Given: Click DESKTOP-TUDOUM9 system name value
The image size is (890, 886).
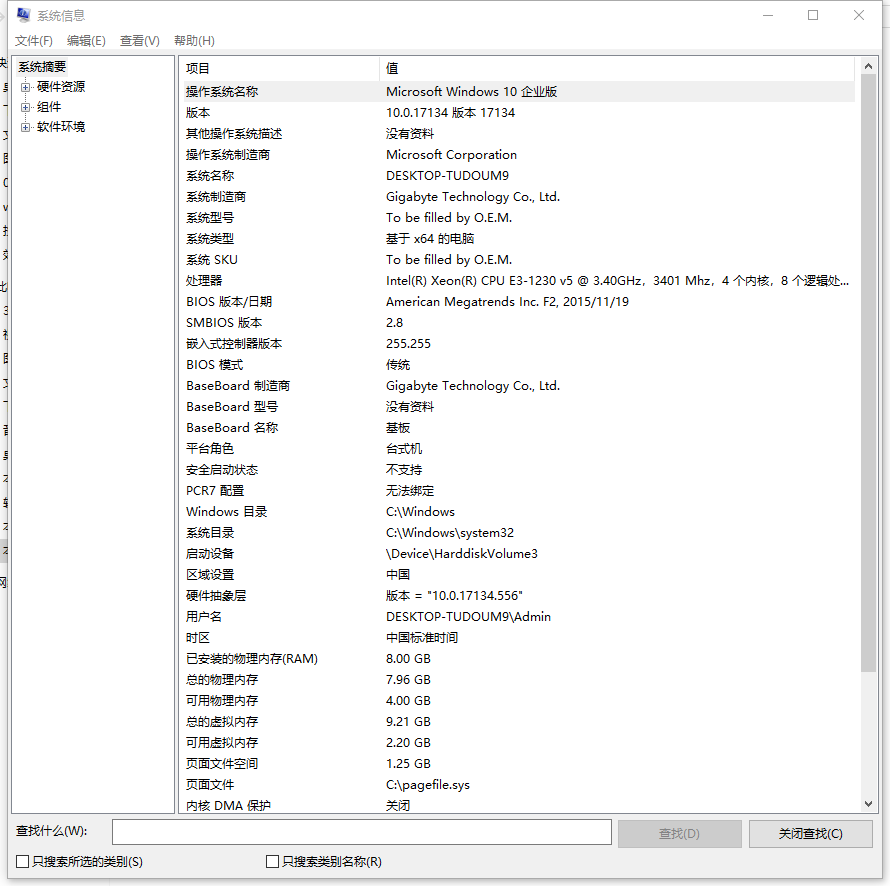Looking at the screenshot, I should pyautogui.click(x=447, y=176).
